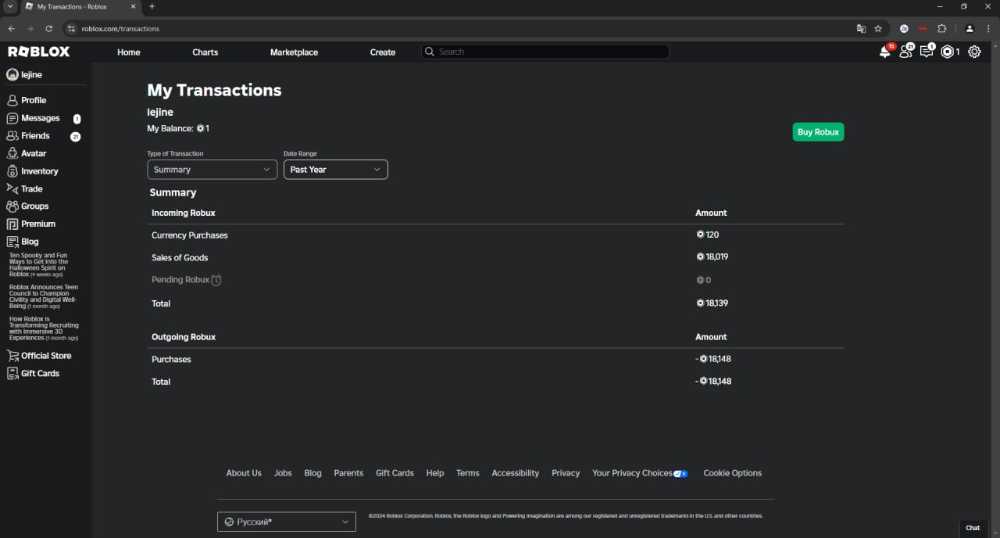This screenshot has width=1000, height=538.
Task: Open friend requests icon in top bar
Action: tap(906, 52)
